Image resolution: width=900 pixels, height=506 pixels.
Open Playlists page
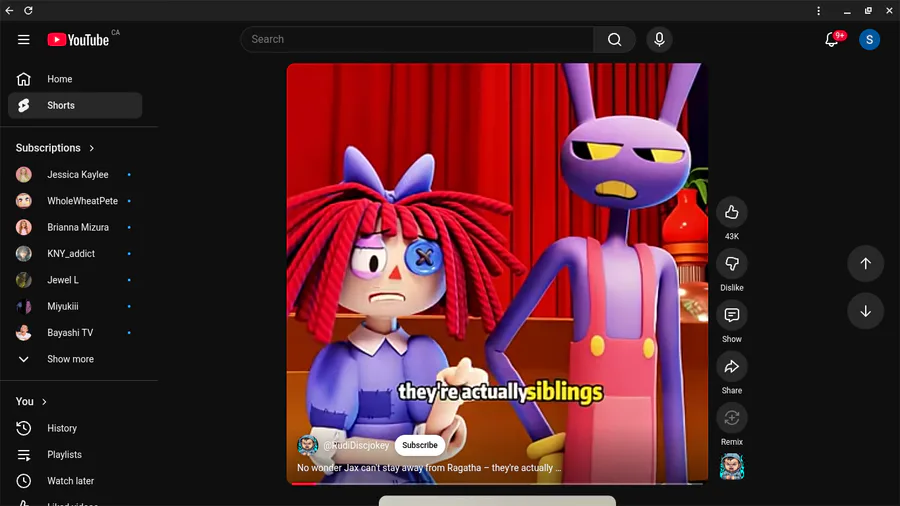[x=75, y=454]
